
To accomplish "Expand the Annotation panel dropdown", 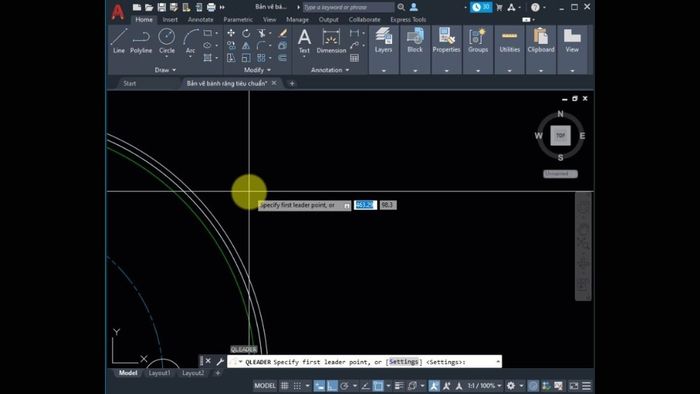I will pyautogui.click(x=330, y=70).
